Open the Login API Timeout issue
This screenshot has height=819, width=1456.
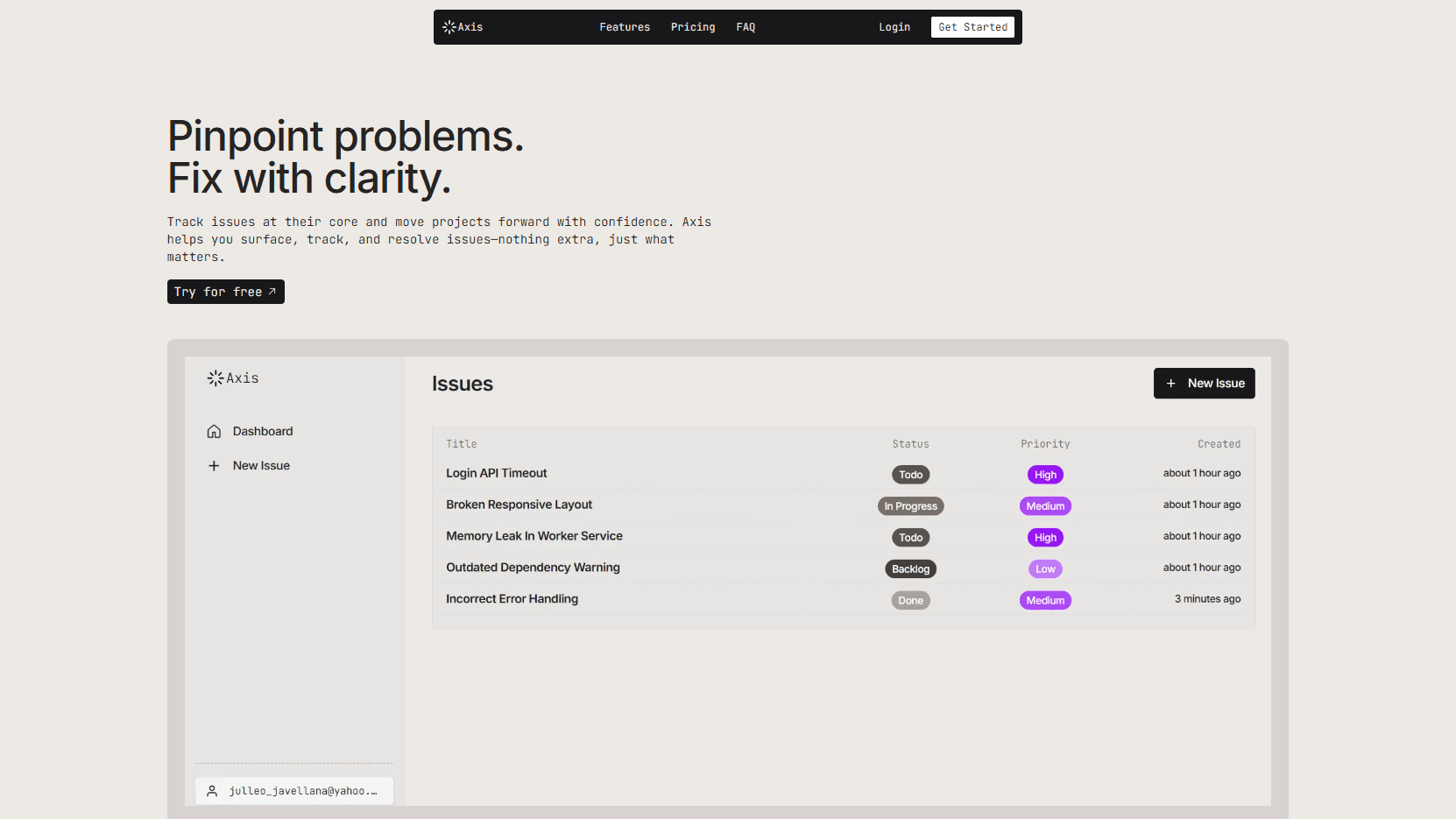click(496, 473)
